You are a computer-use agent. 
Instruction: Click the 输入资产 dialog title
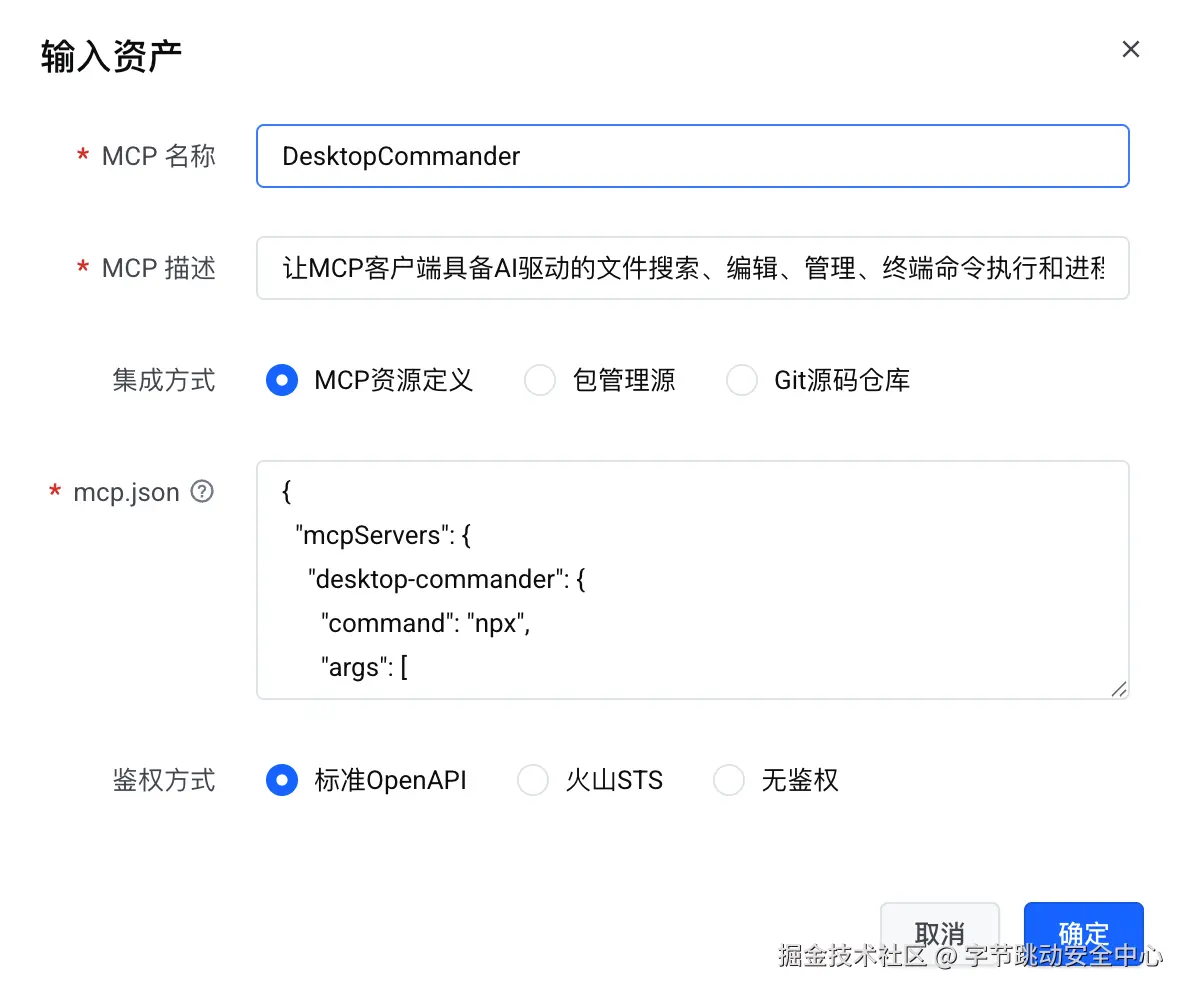111,57
